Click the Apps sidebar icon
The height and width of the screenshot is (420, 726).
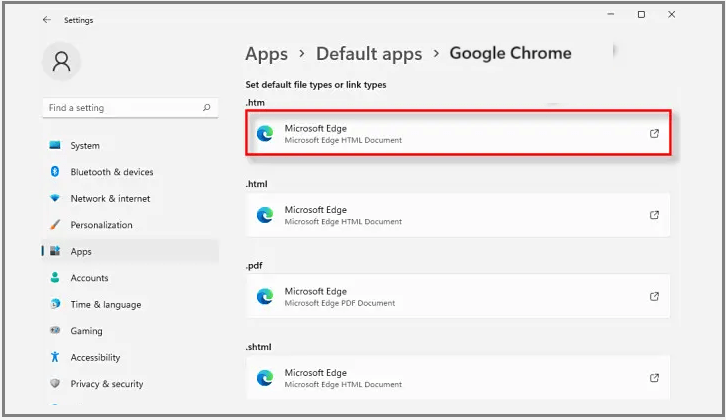click(55, 251)
